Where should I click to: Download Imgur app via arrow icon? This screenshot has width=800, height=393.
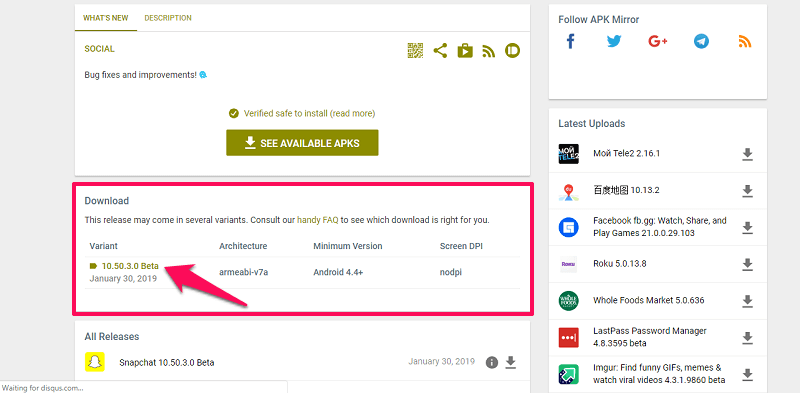pyautogui.click(x=747, y=374)
